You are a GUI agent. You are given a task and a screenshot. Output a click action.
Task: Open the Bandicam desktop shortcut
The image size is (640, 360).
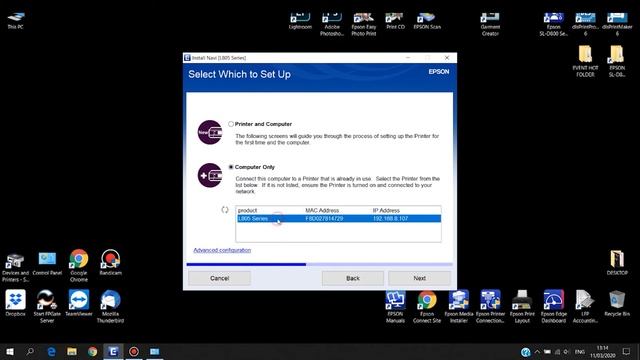(111, 262)
